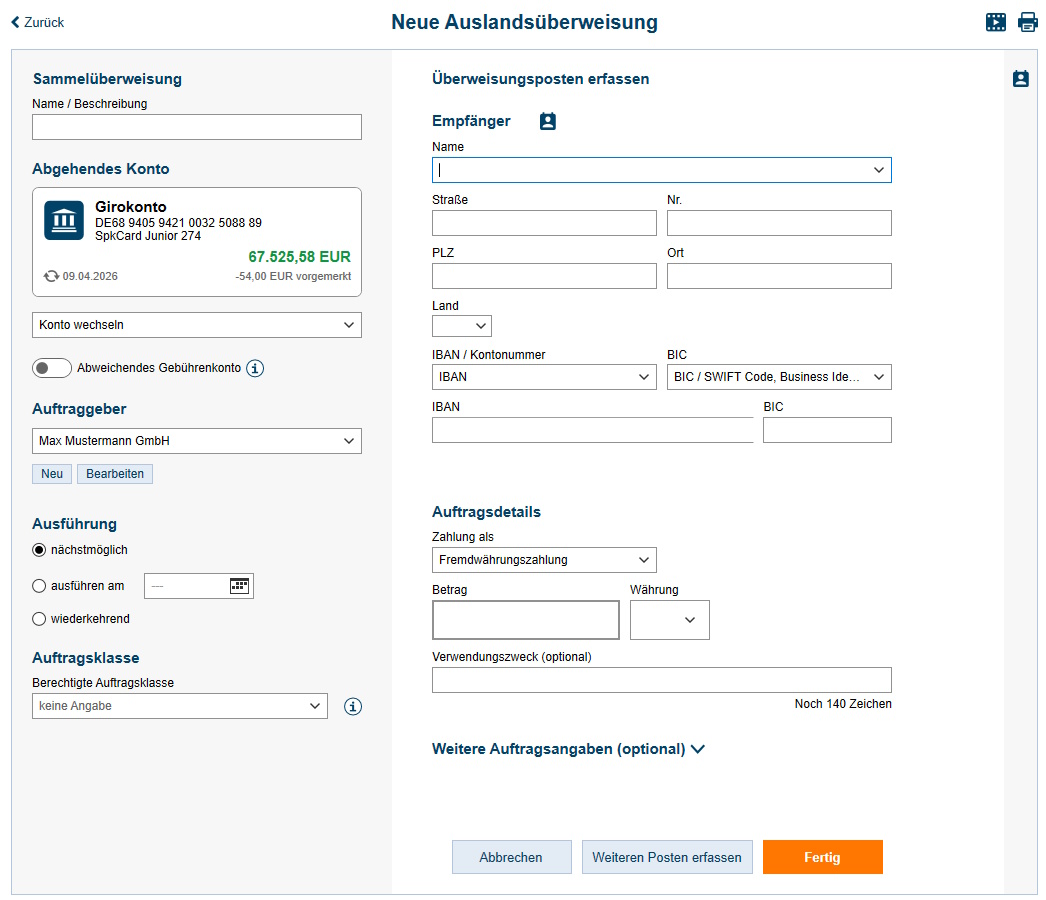Click the Verwendungszweck input field

pos(661,680)
